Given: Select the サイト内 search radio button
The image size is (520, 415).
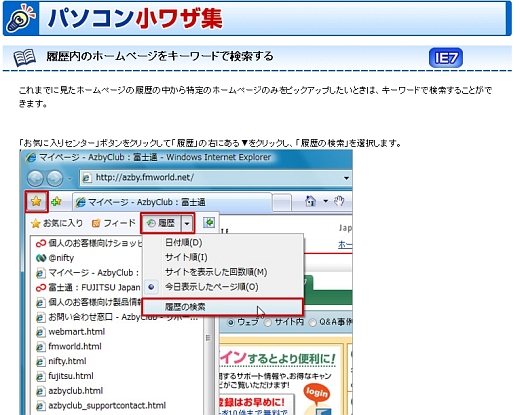Looking at the screenshot, I should click(x=268, y=322).
